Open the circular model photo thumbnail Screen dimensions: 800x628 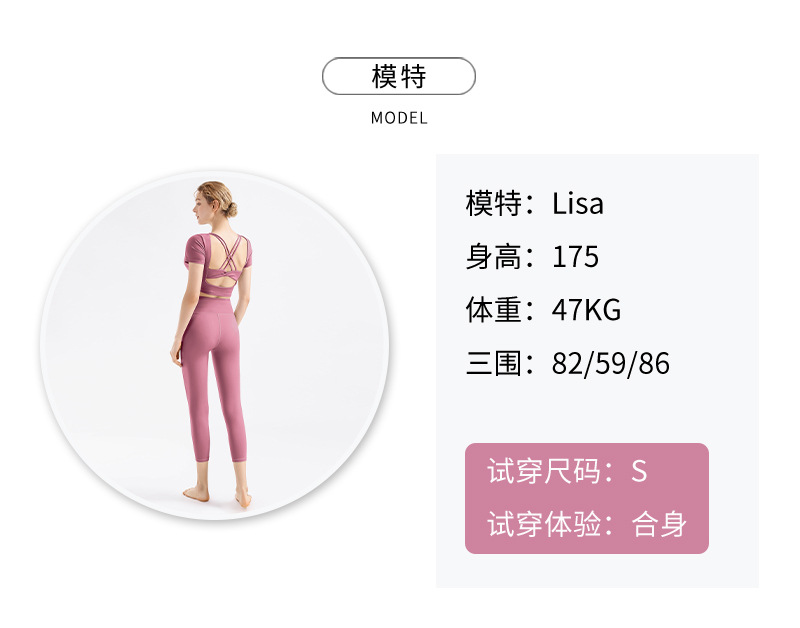point(215,346)
